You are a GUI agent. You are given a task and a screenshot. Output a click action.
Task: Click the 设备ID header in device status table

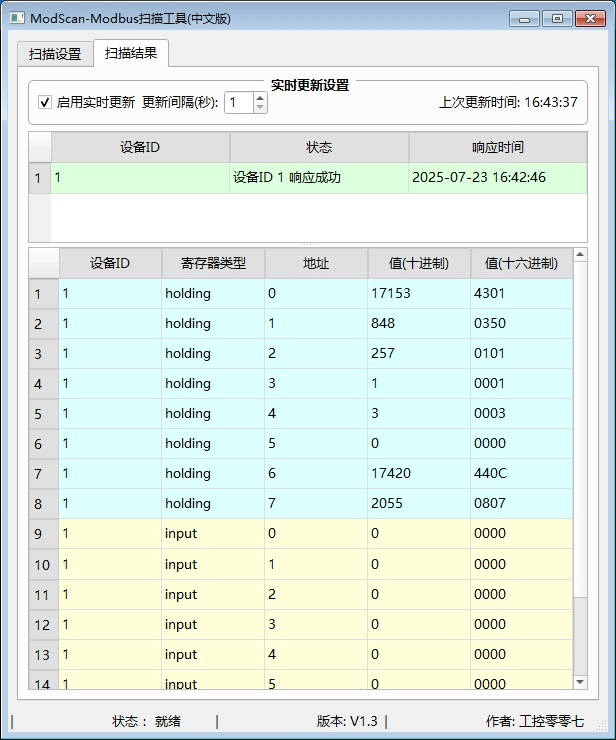140,147
